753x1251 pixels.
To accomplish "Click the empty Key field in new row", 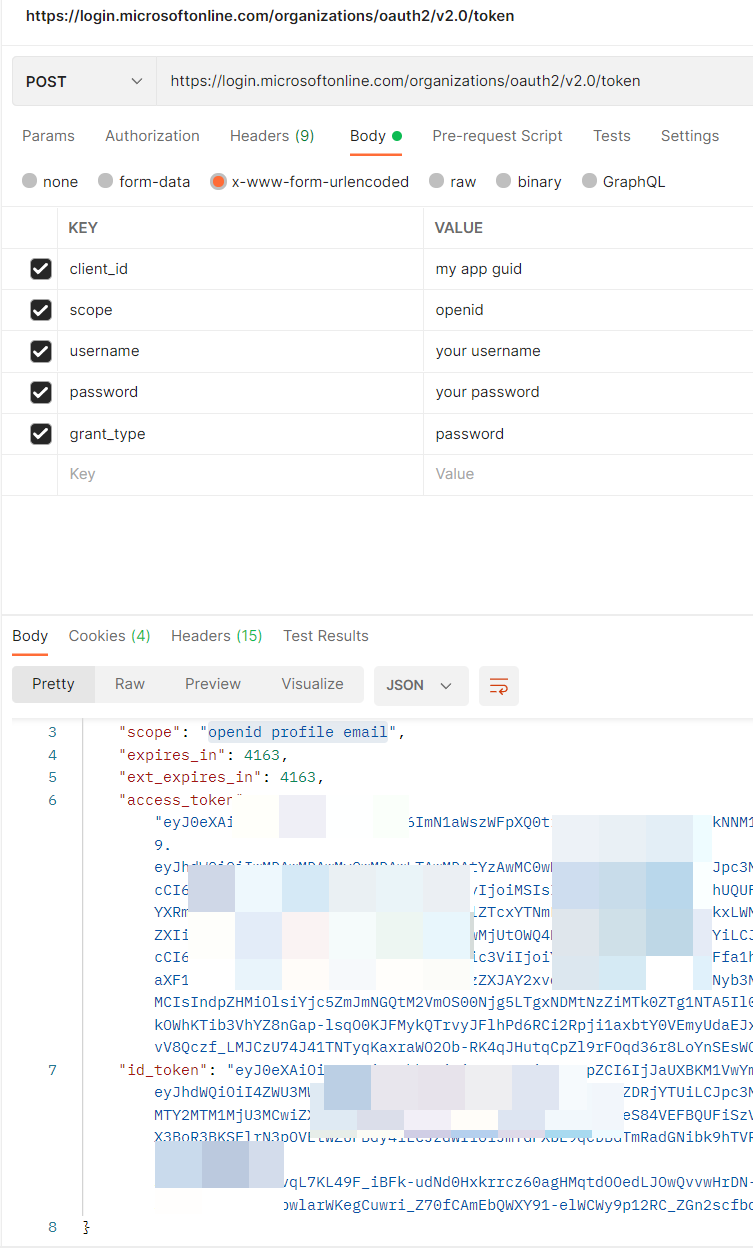I will pos(240,474).
